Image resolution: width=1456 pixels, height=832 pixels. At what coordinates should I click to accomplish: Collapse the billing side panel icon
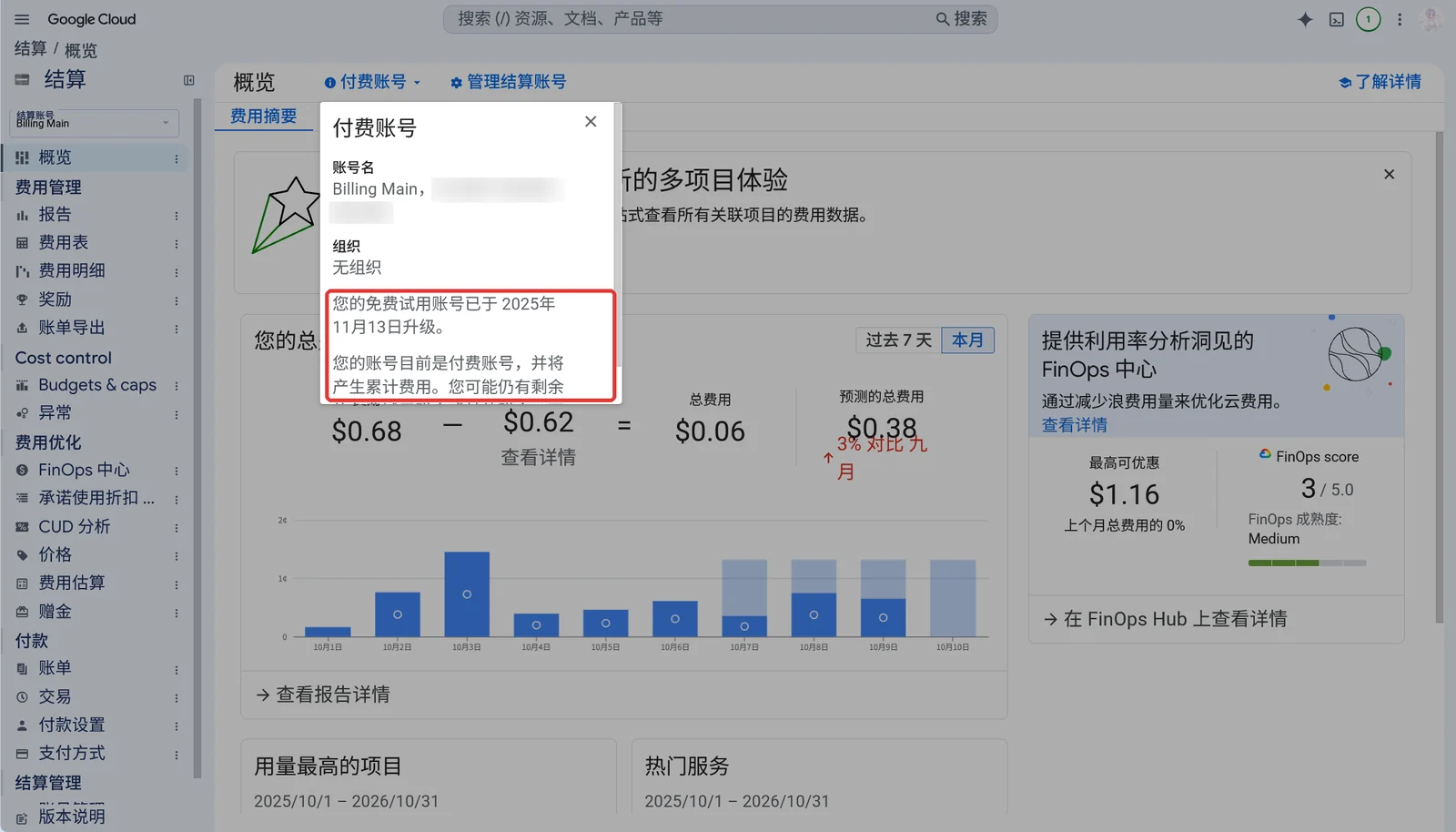click(188, 80)
